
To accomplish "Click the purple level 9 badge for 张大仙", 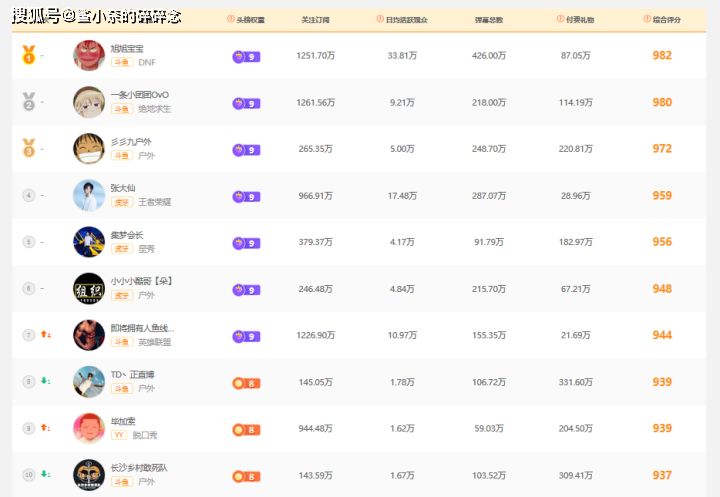I will click(x=246, y=197).
